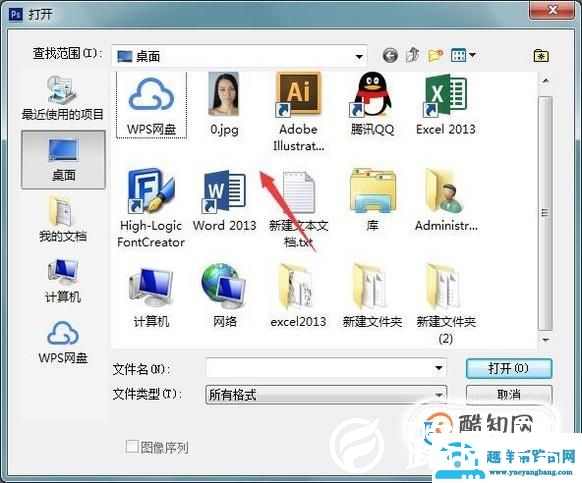Go to 计算机 in places sidebar
Image resolution: width=582 pixels, height=483 pixels.
[x=63, y=281]
